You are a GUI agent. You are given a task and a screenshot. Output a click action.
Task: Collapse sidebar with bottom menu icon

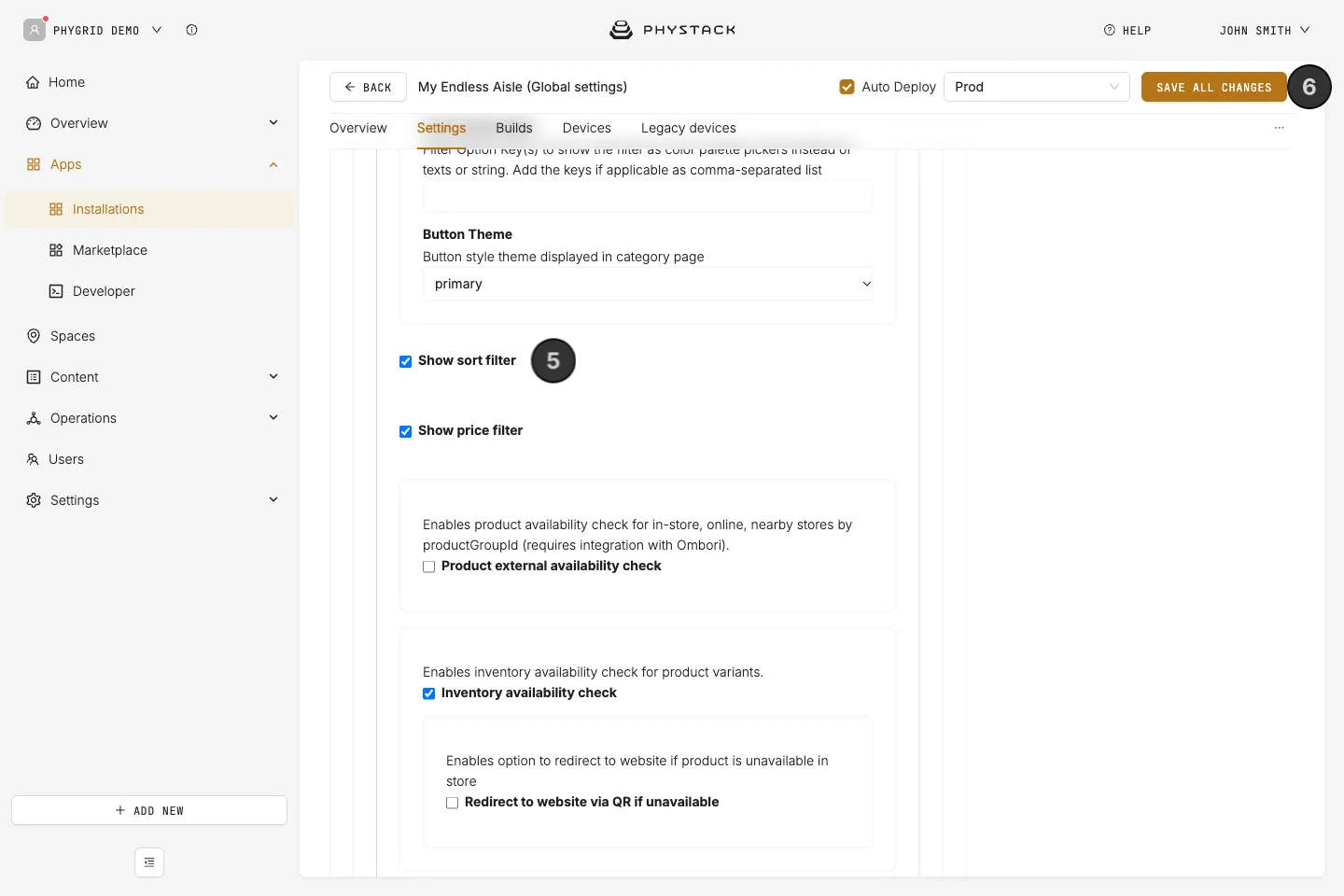click(x=149, y=862)
